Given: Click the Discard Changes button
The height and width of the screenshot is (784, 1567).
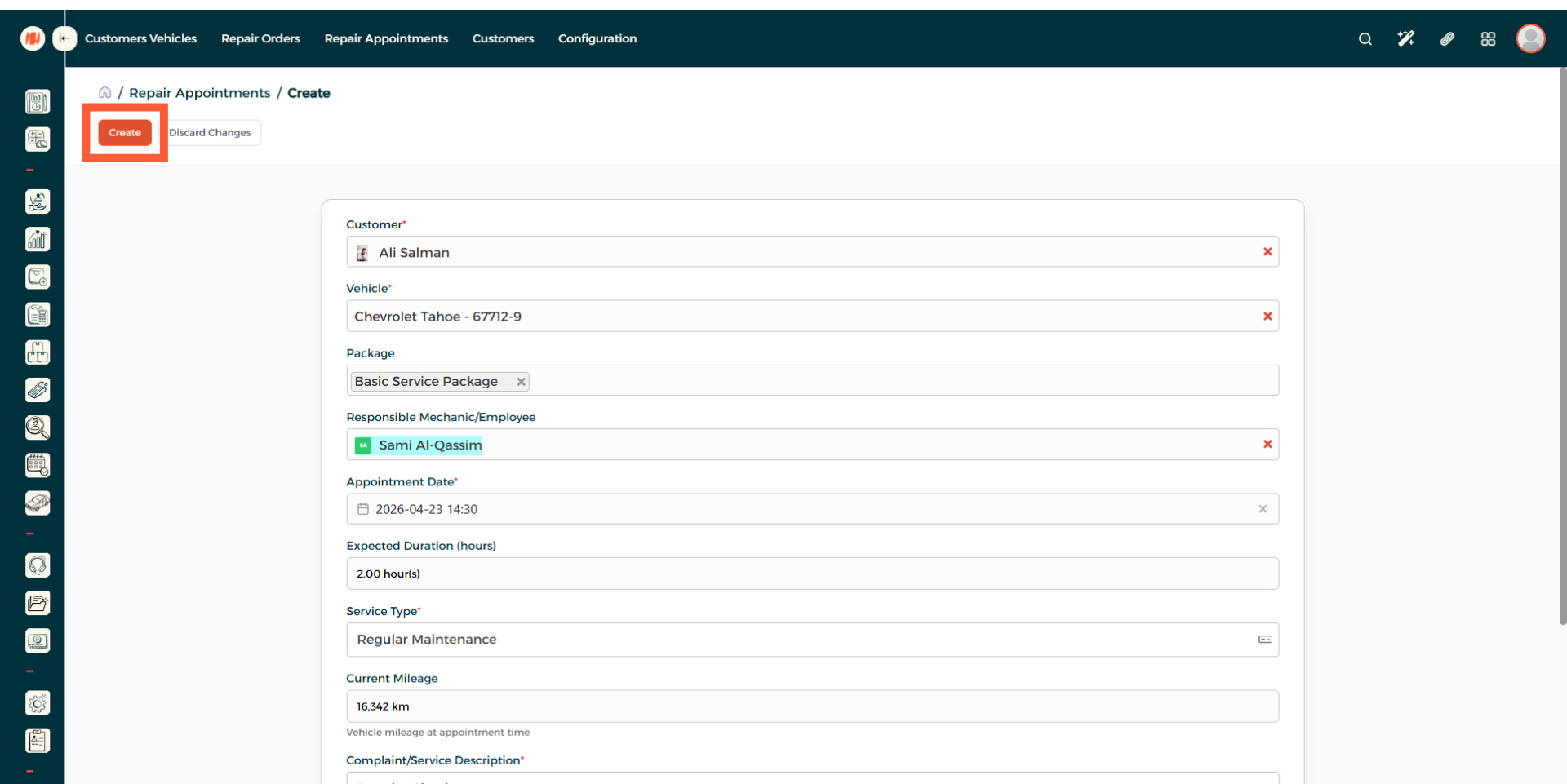Looking at the screenshot, I should pyautogui.click(x=211, y=133).
